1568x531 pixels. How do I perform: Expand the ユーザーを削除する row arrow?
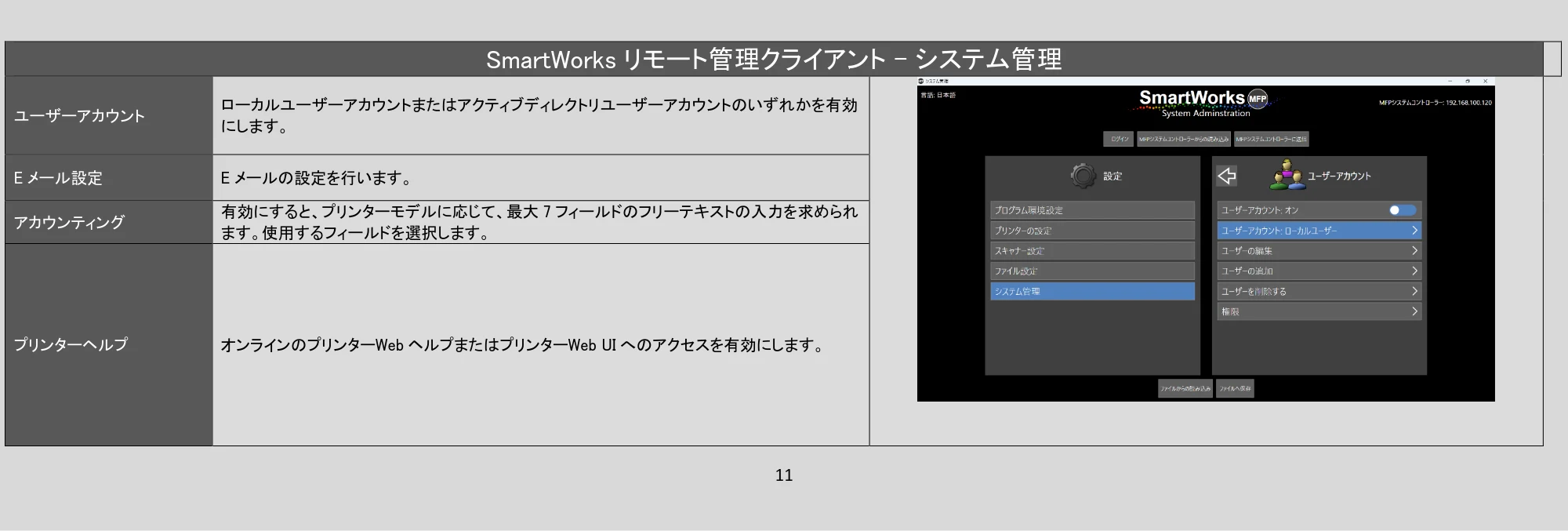click(1414, 291)
